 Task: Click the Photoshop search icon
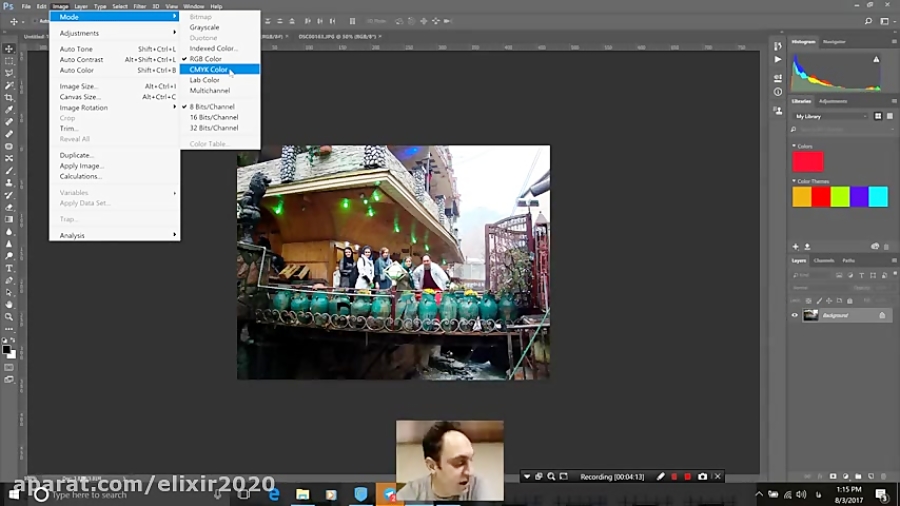coord(868,21)
